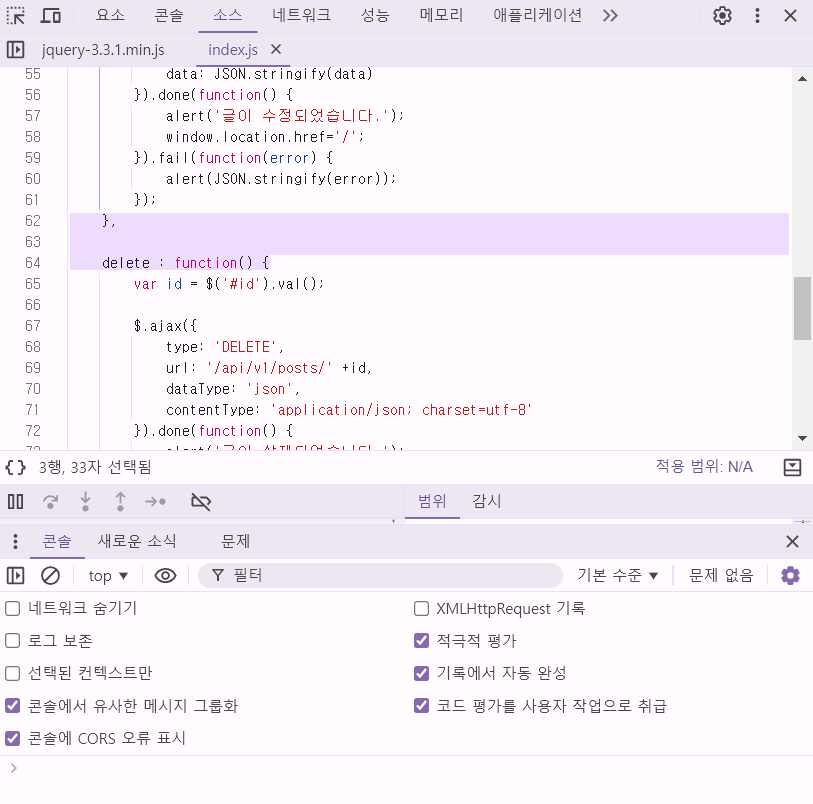Click the Step button arrow-dot icon
The height and width of the screenshot is (804, 813).
(156, 501)
